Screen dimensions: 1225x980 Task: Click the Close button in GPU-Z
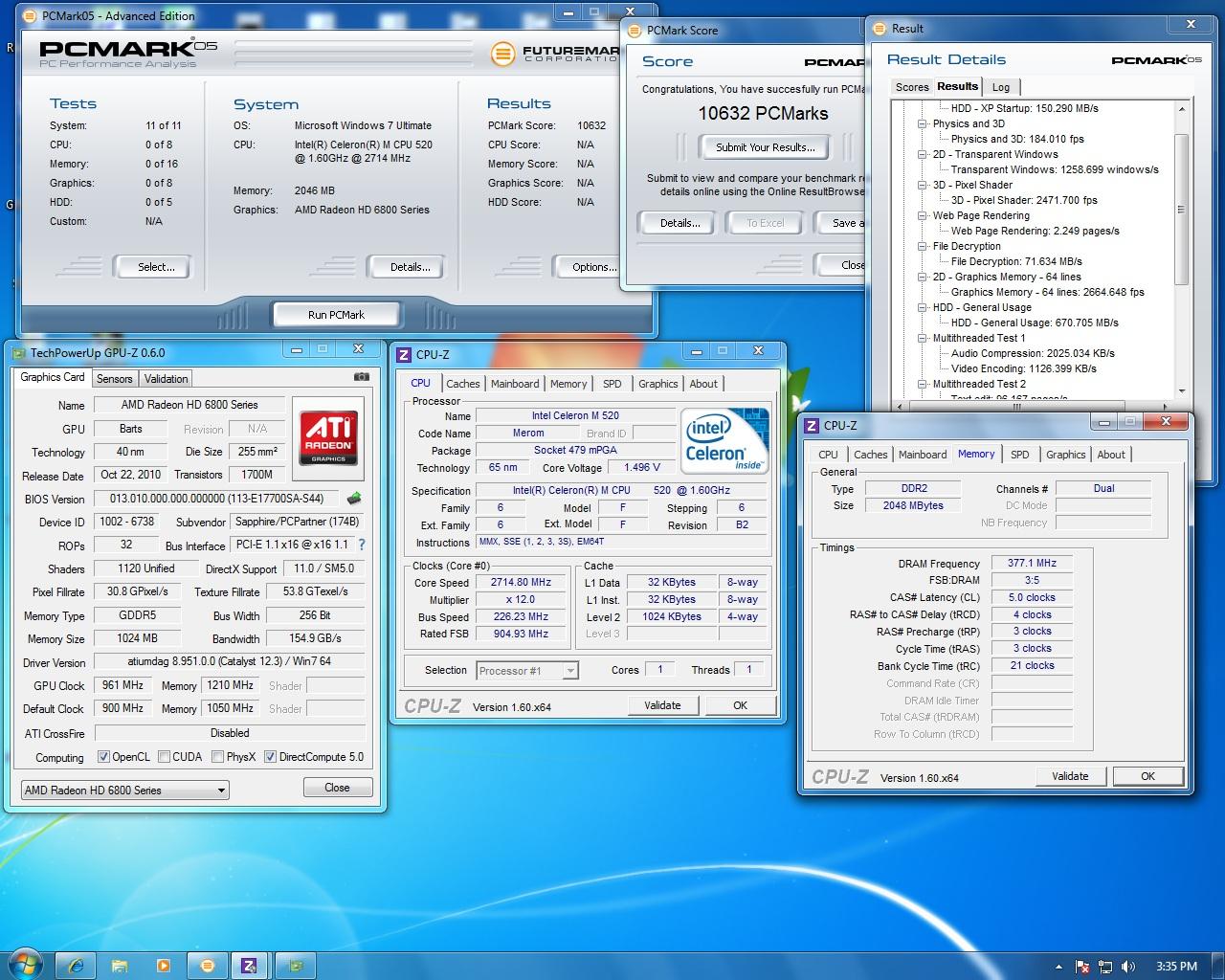click(x=337, y=788)
